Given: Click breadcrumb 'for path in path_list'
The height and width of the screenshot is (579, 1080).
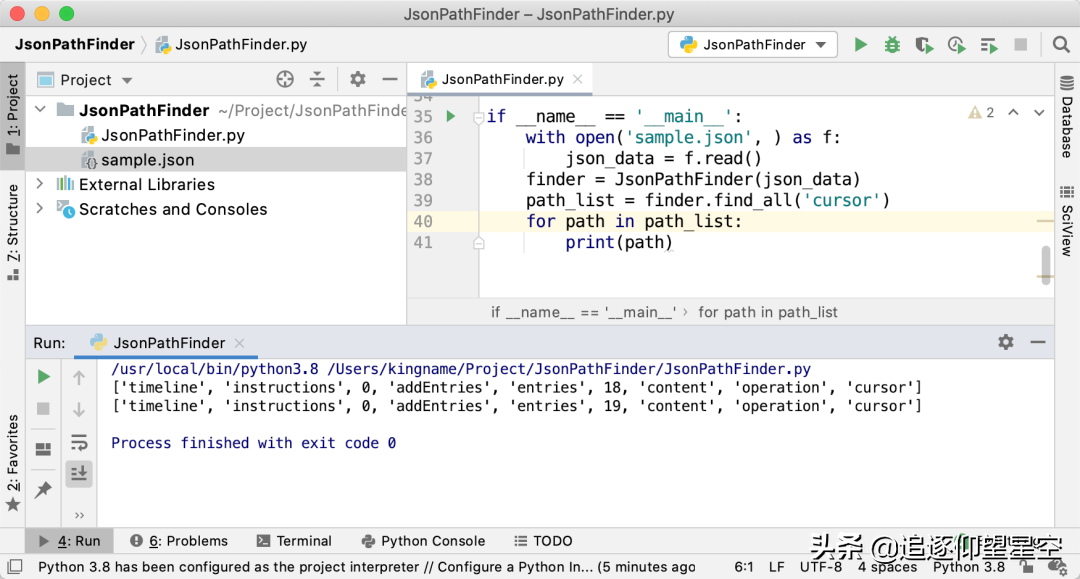Looking at the screenshot, I should pos(768,312).
